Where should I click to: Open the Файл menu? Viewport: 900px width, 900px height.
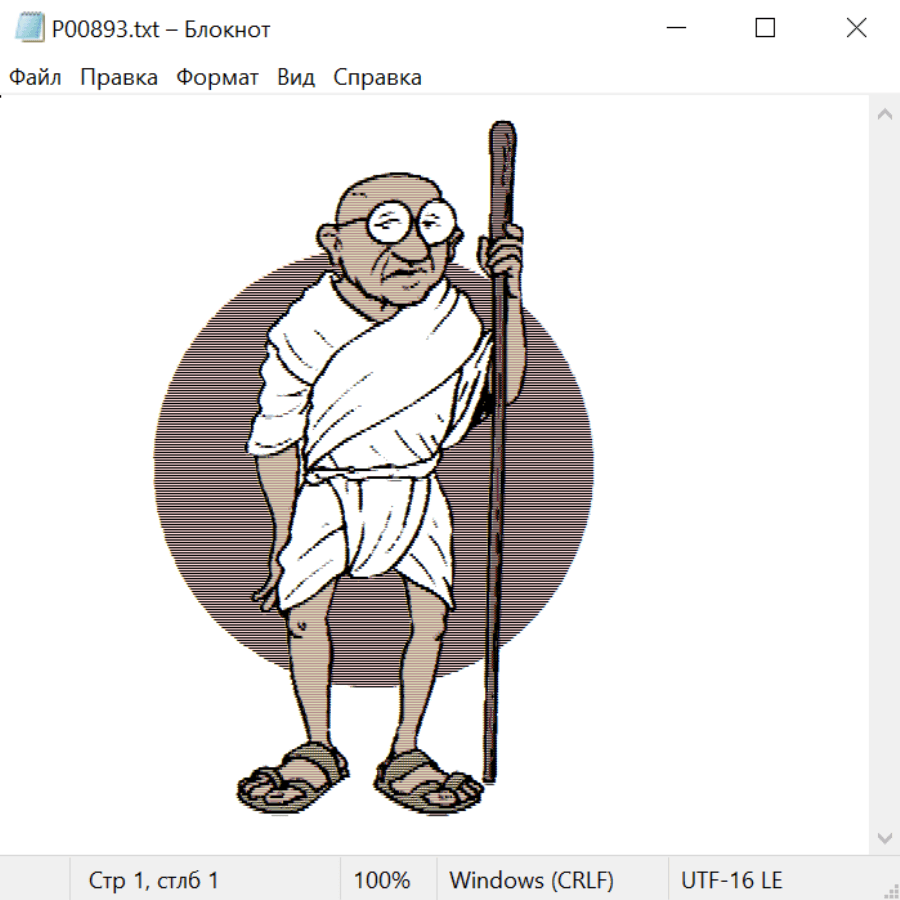pos(36,78)
